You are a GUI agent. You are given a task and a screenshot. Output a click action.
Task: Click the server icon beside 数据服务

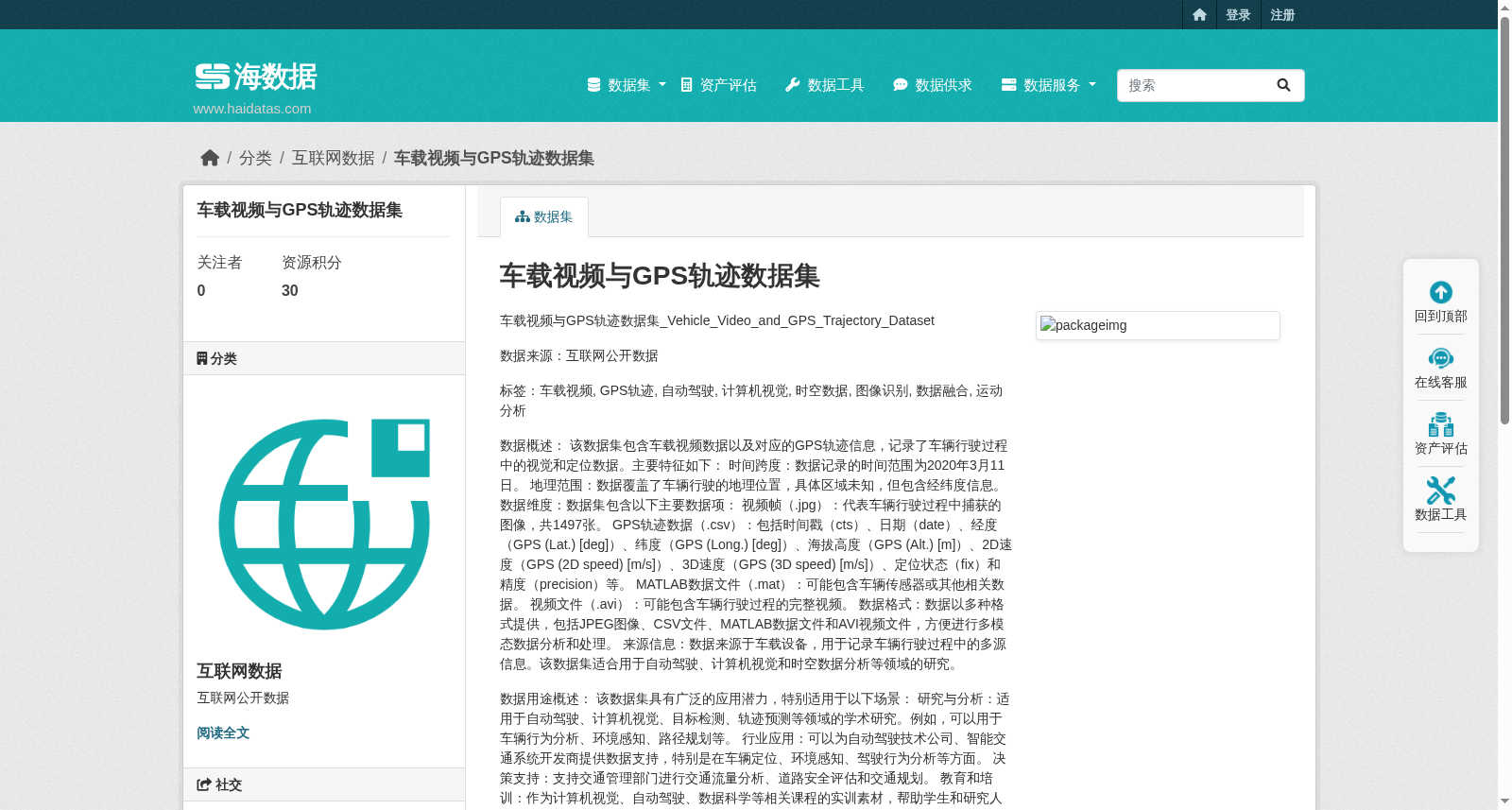(x=1009, y=85)
